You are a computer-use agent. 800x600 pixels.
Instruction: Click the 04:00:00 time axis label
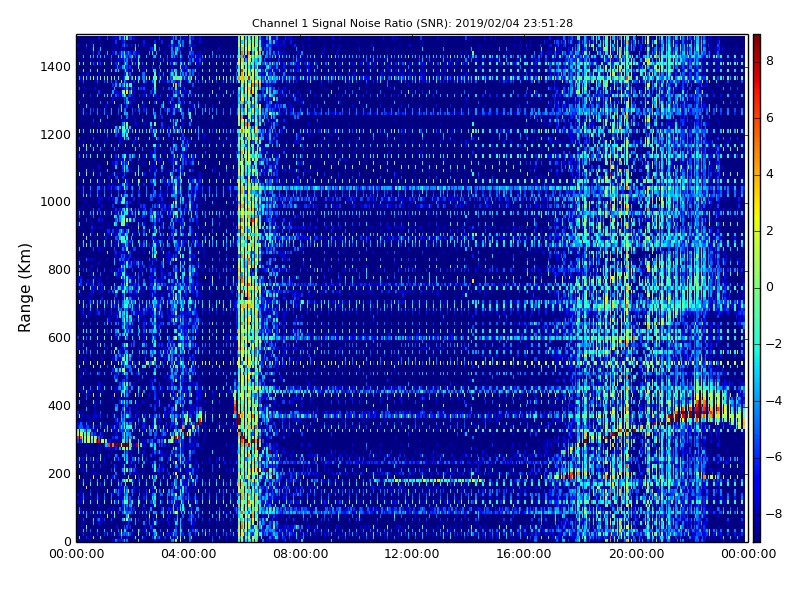tap(188, 554)
